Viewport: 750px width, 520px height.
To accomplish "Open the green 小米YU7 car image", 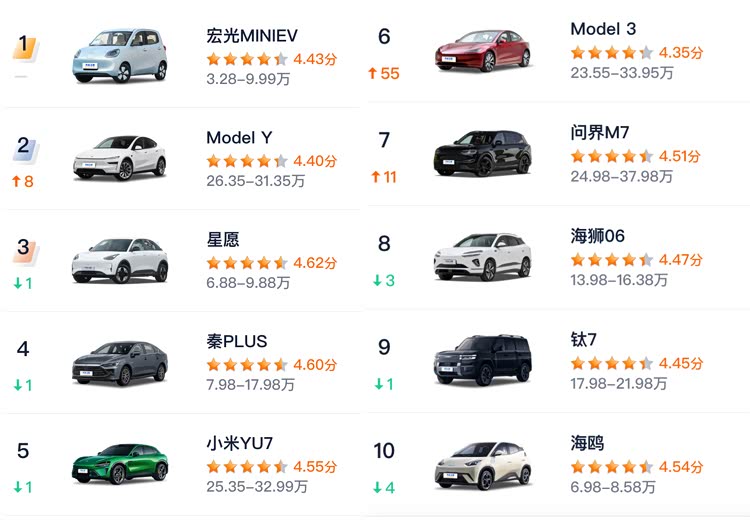I will pos(119,464).
